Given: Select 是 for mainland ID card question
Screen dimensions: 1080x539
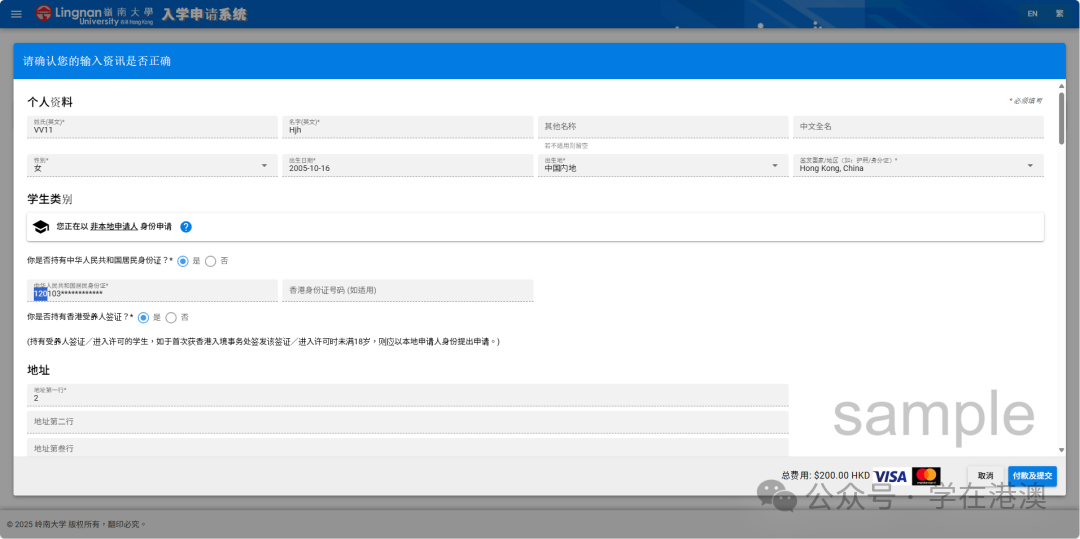Looking at the screenshot, I should pos(183,261).
